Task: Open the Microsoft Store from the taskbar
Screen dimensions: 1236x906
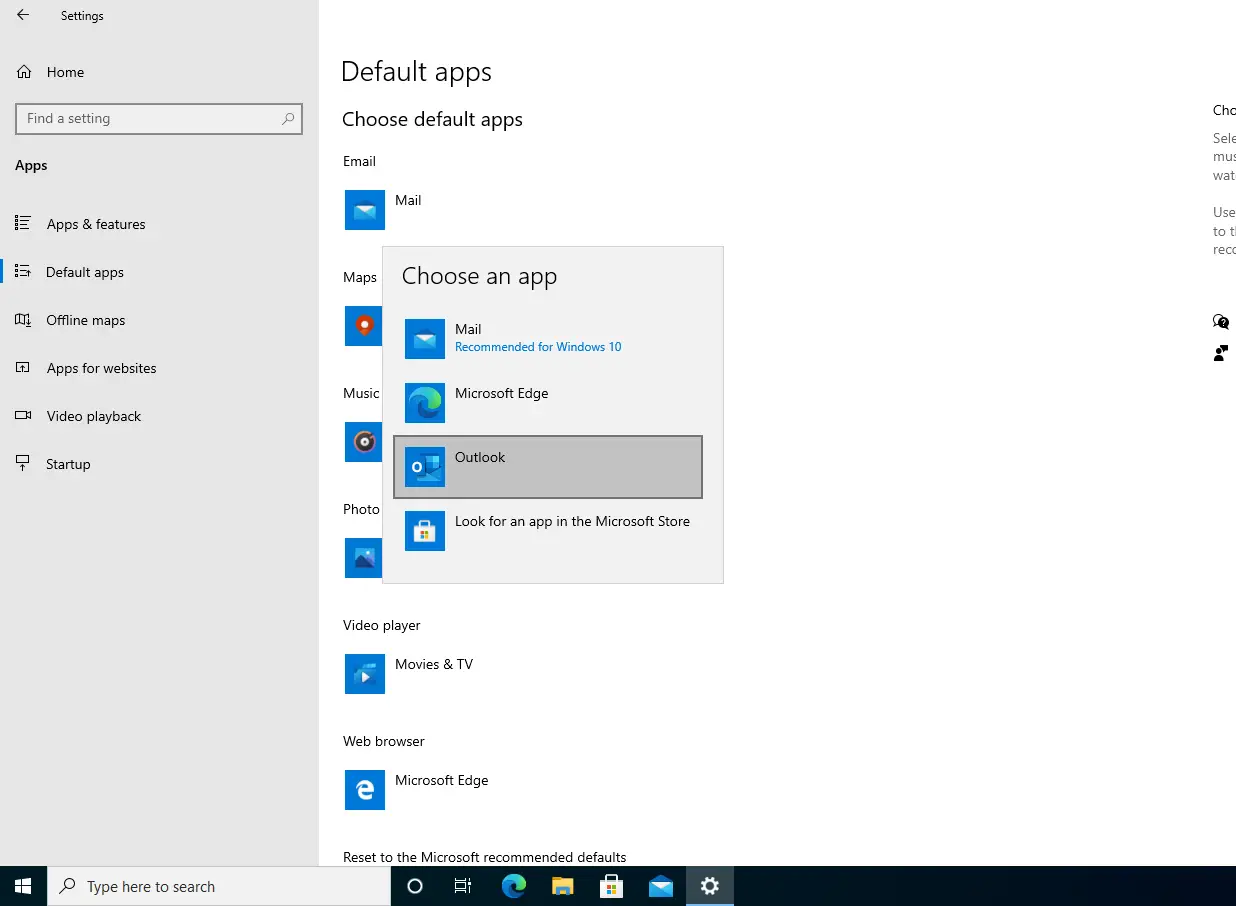Action: [611, 886]
